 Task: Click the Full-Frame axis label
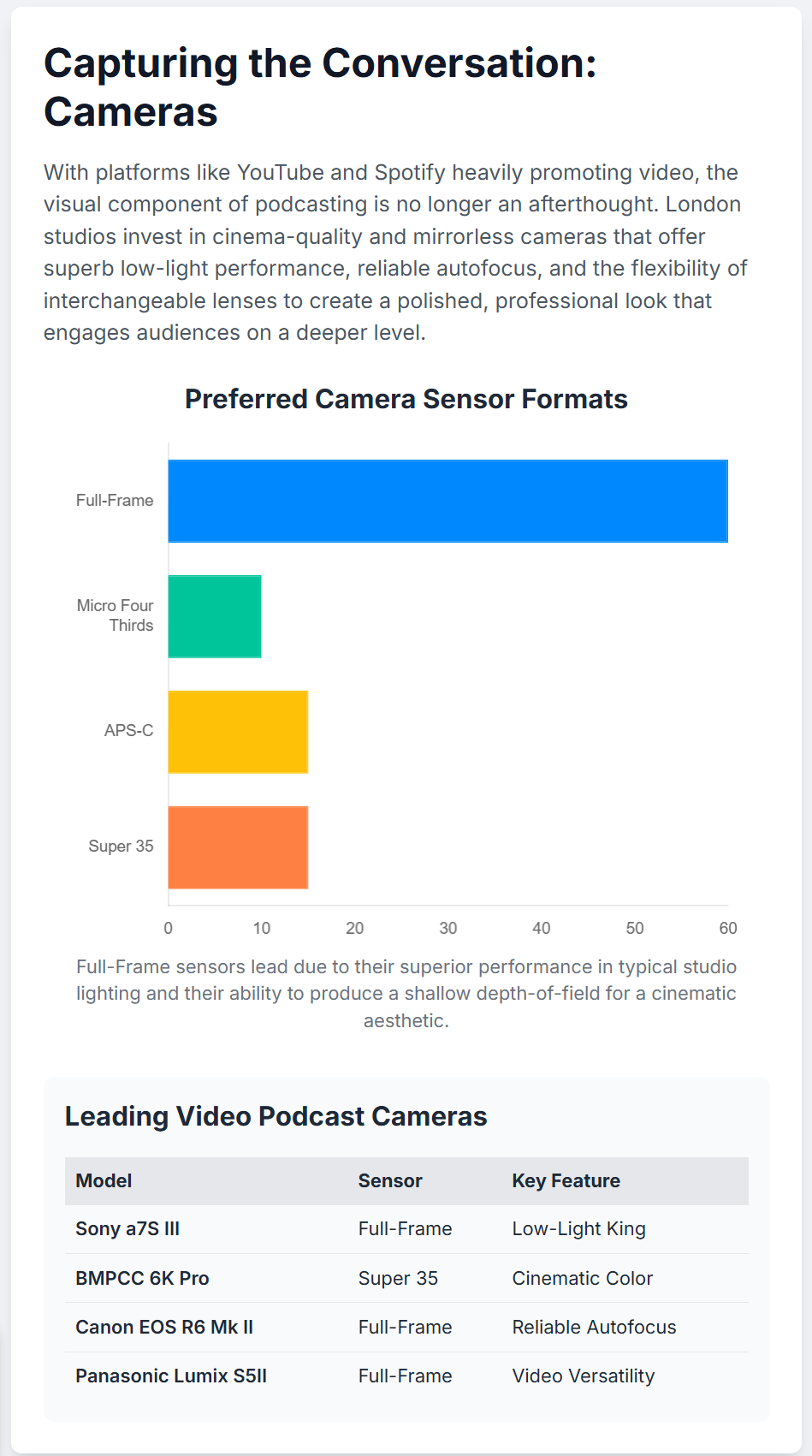click(x=115, y=501)
